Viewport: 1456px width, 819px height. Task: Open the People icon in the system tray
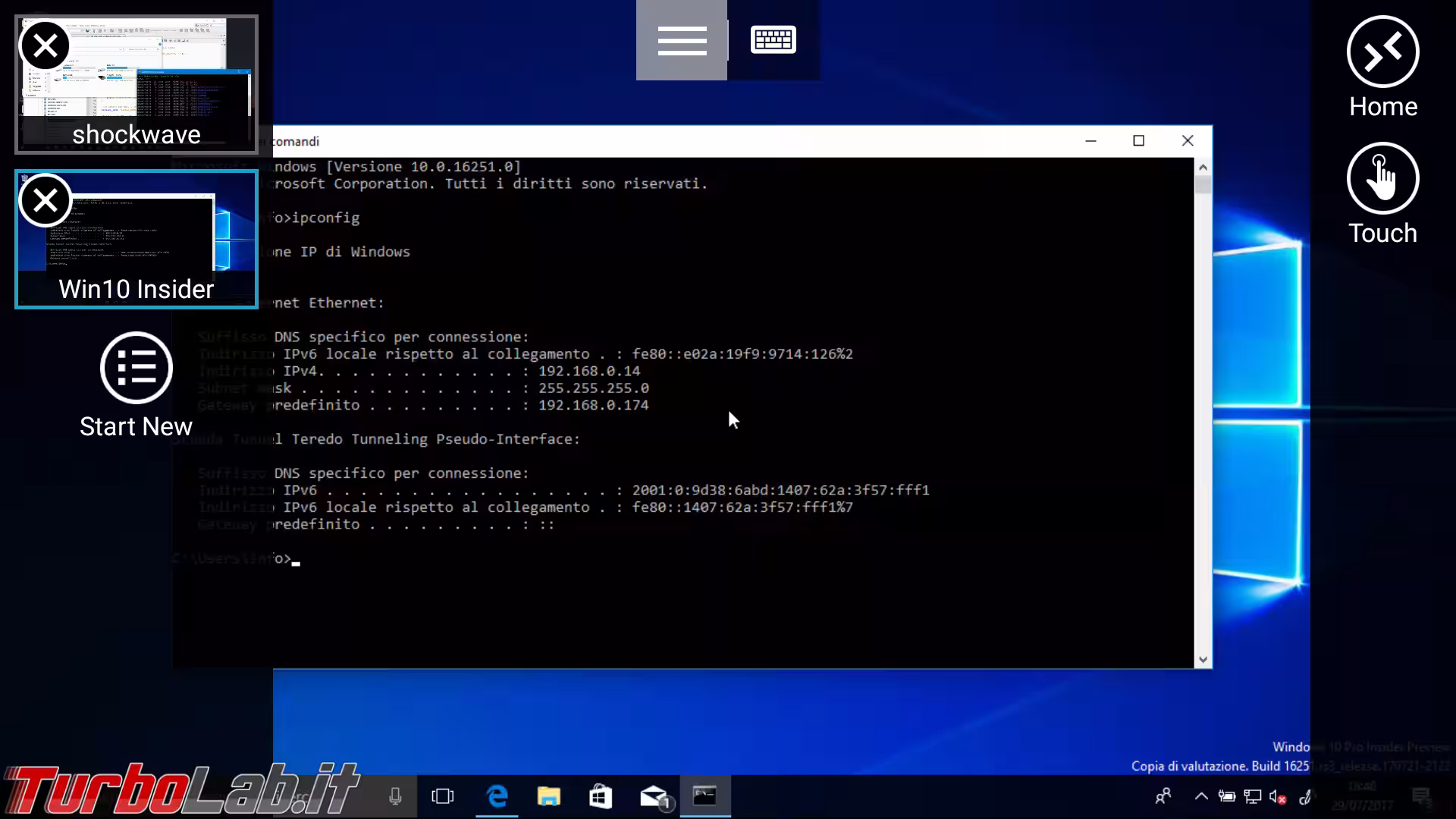pos(1163,796)
